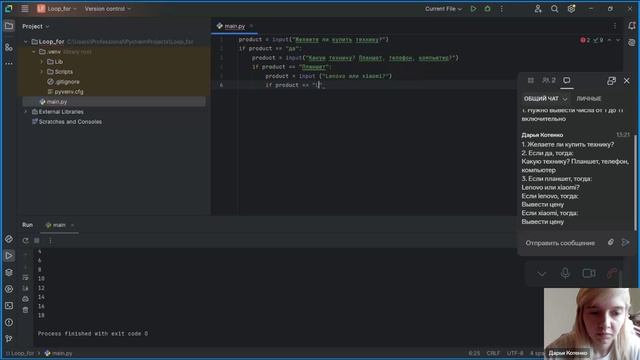Pop out the chat panel window icon
This screenshot has width=640, height=360.
[611, 81]
